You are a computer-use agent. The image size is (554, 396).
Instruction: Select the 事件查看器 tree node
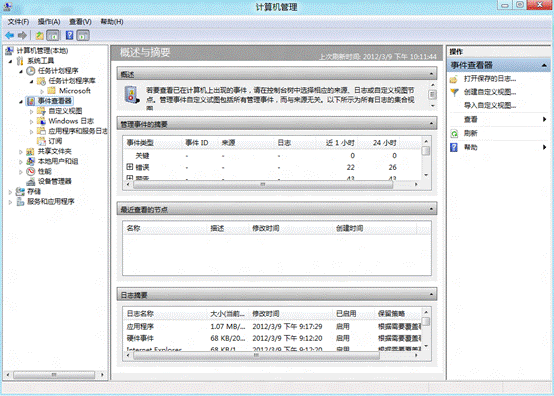50,101
